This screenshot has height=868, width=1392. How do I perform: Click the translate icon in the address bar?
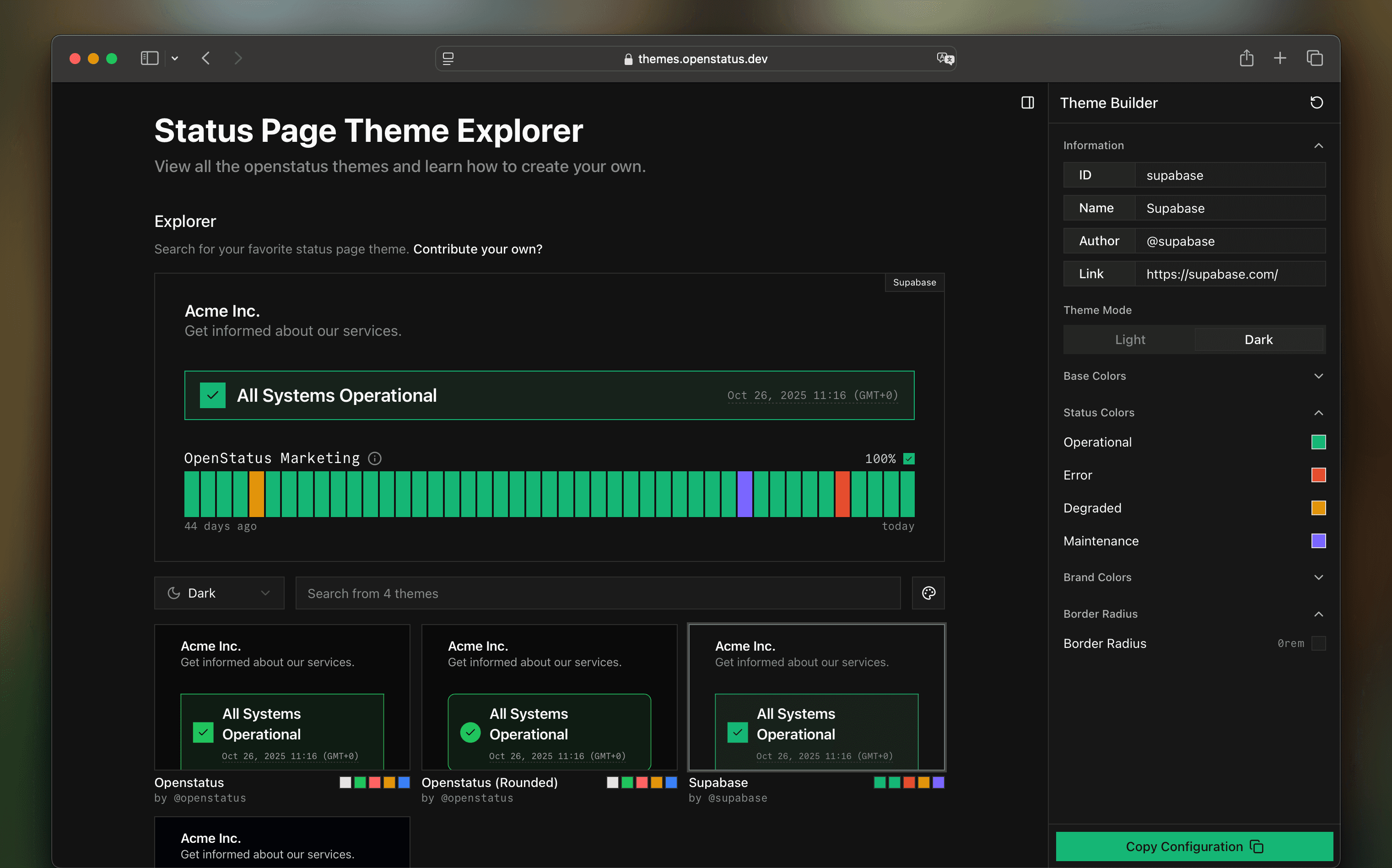tap(945, 59)
